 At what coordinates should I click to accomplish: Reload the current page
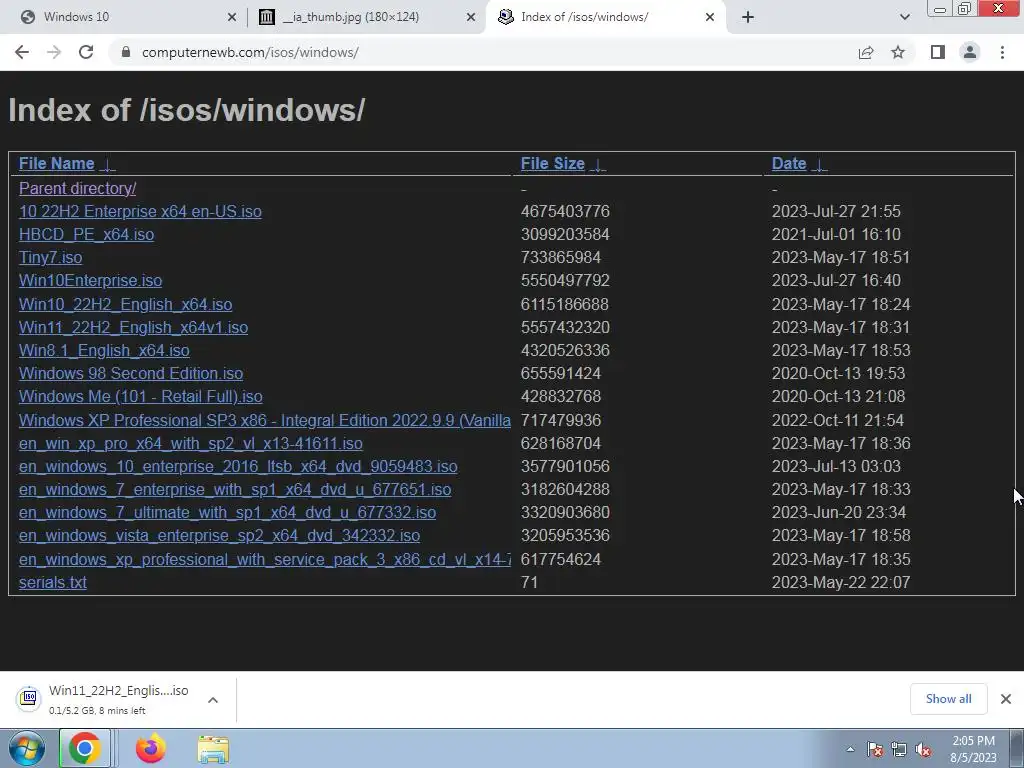click(86, 52)
